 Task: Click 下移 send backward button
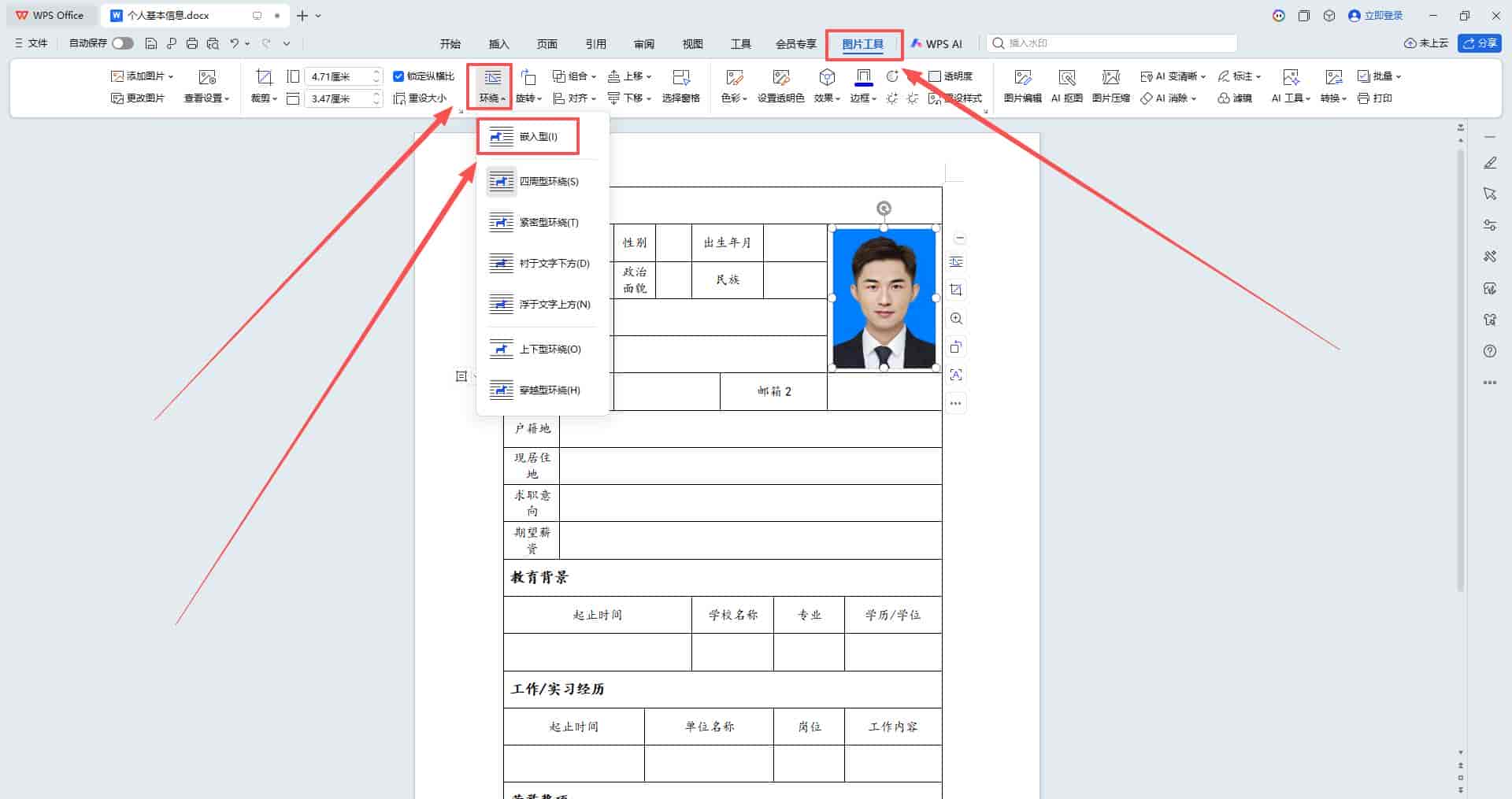pyautogui.click(x=629, y=98)
